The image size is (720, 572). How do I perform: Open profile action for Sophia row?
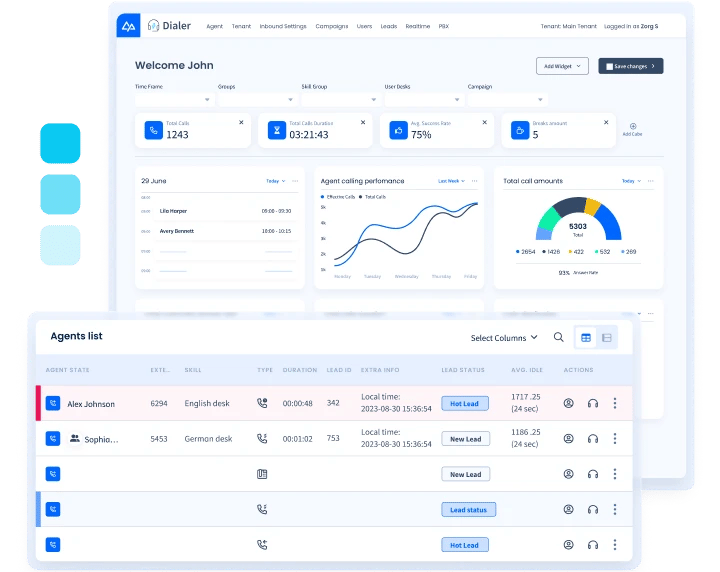[568, 438]
